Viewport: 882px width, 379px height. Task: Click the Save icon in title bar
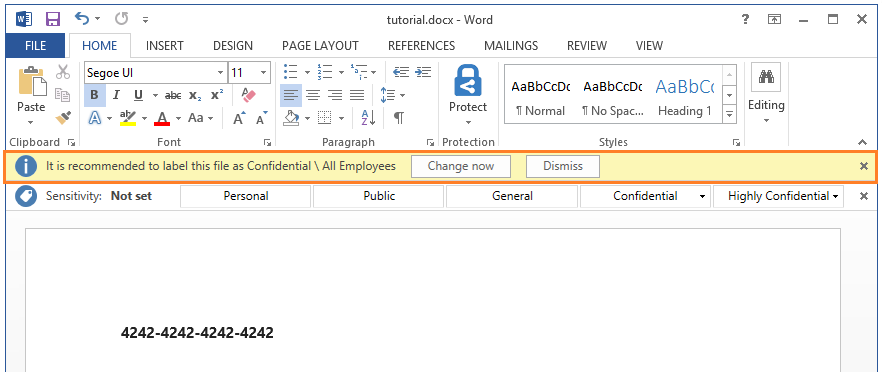coord(53,20)
